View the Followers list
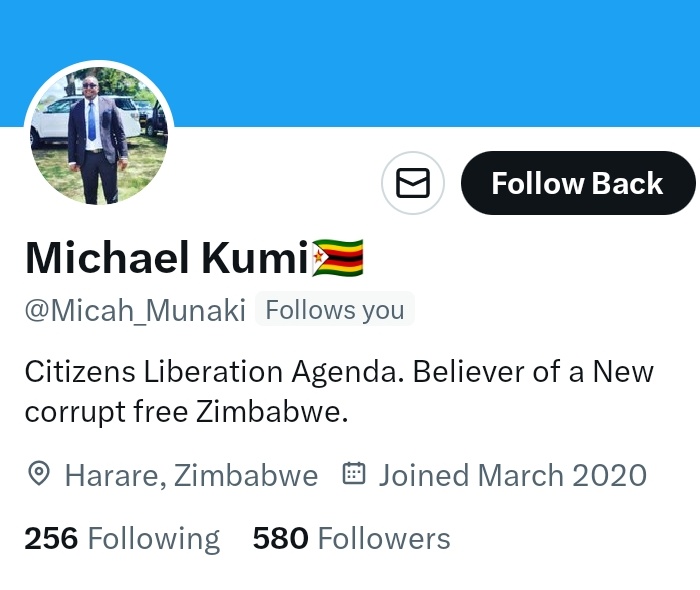Screen dimensions: 700x590 352,538
